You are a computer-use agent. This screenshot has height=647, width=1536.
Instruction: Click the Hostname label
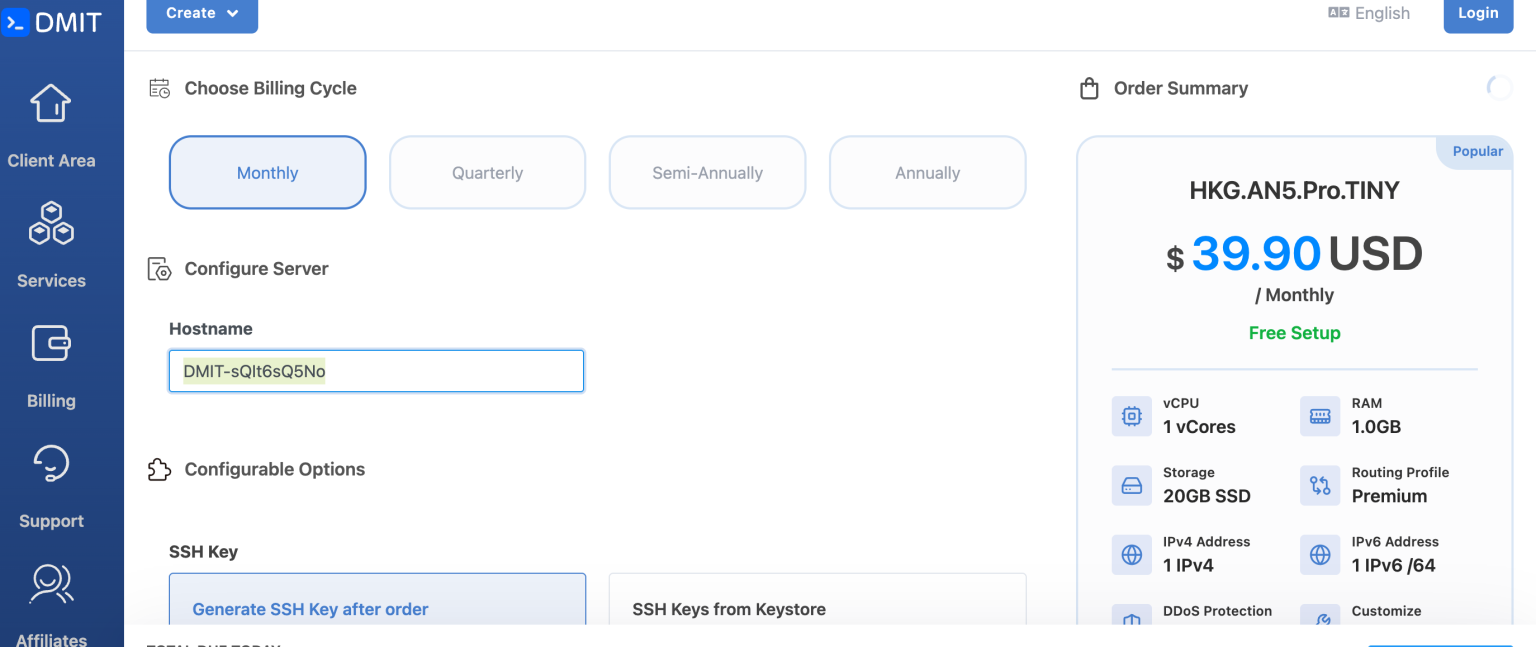(x=211, y=329)
